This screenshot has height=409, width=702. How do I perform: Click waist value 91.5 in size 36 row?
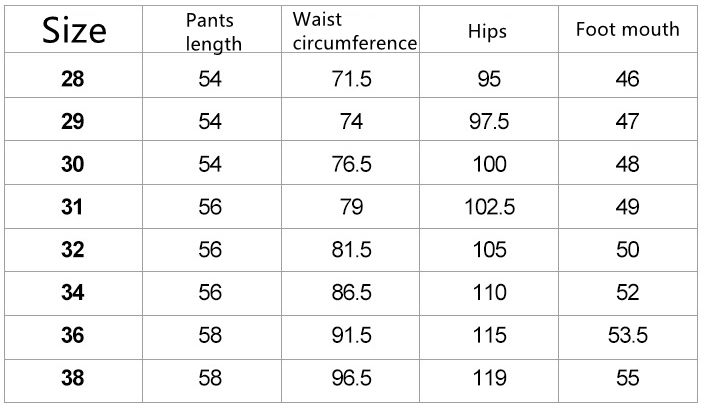click(352, 335)
